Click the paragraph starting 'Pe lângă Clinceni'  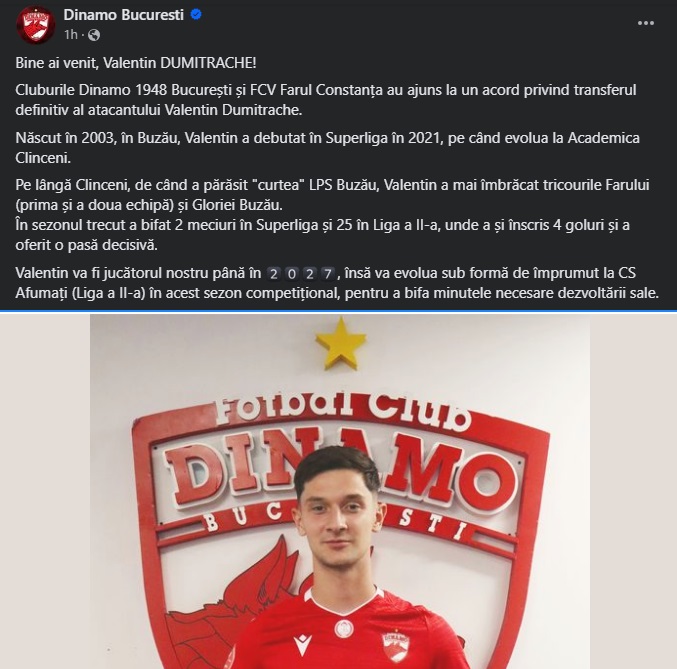(x=332, y=195)
